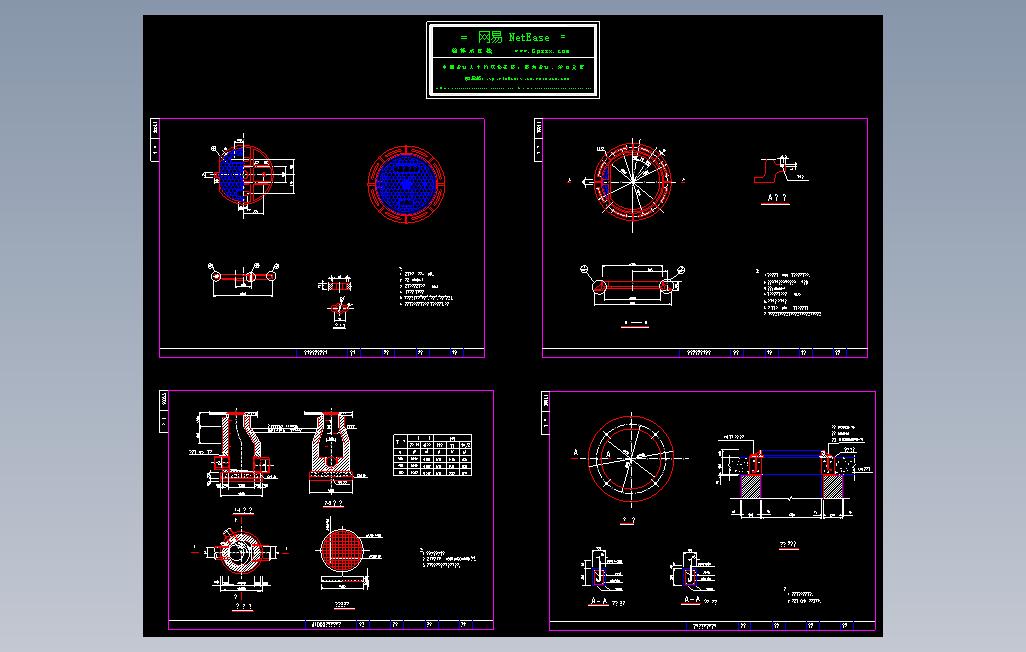Click the green website URL under NetEase heading
Screen dimensions: 1026x652
pos(542,51)
